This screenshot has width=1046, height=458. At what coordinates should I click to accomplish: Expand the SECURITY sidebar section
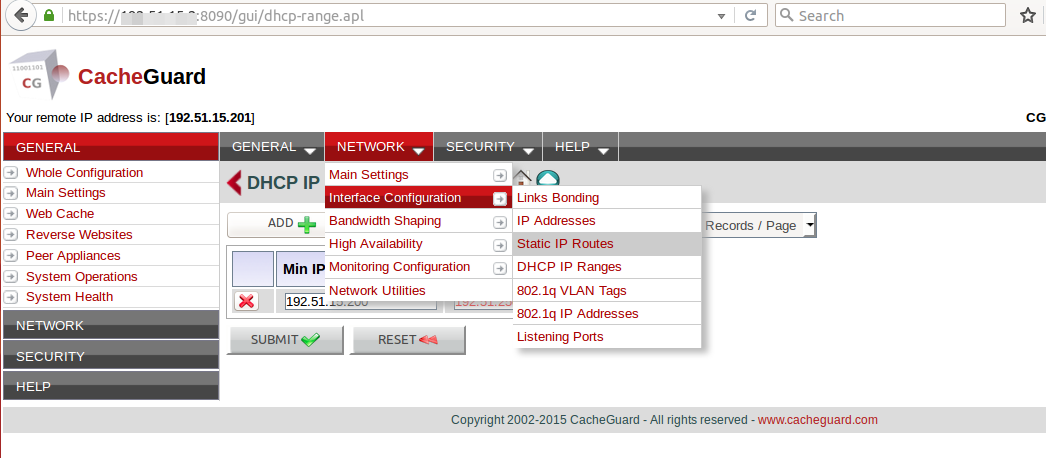[x=111, y=355]
